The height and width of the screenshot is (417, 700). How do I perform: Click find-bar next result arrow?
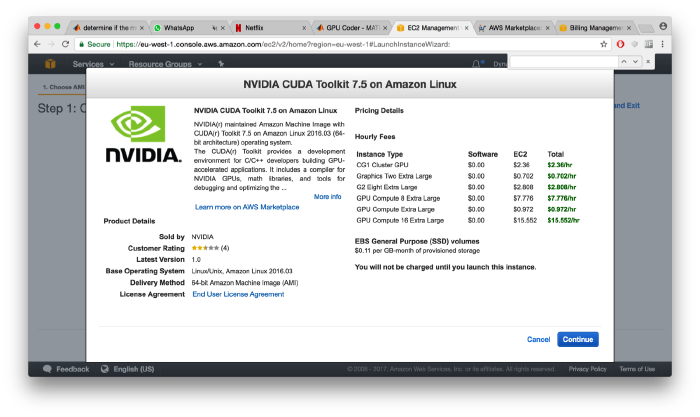pyautogui.click(x=635, y=62)
